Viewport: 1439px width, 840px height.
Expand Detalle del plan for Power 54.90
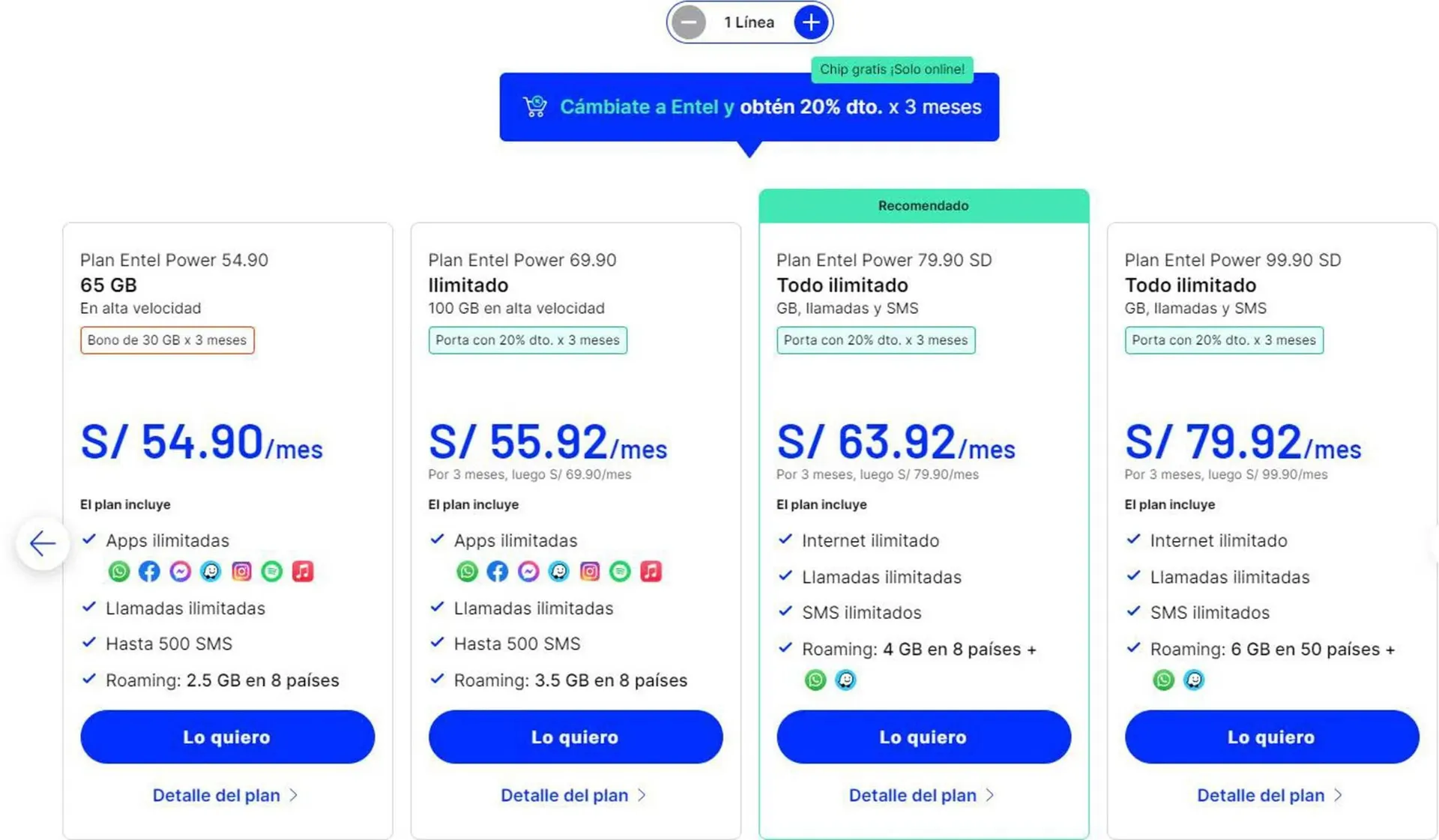click(225, 795)
